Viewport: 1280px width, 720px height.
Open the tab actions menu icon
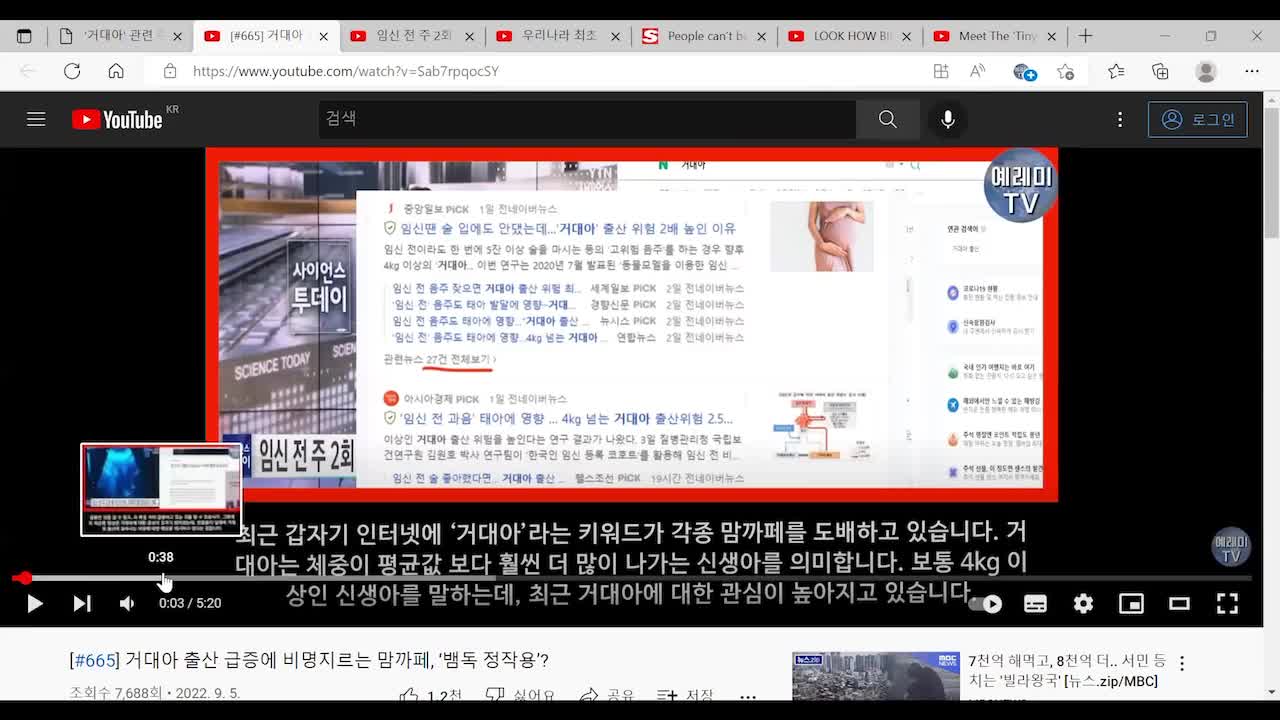(24, 36)
